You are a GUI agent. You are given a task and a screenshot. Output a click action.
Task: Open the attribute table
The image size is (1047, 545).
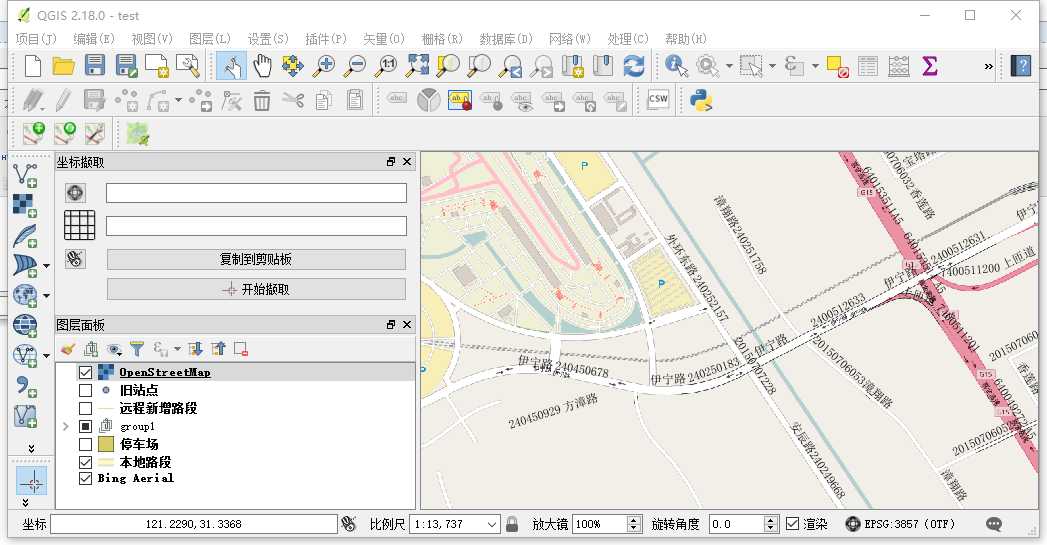coord(868,65)
